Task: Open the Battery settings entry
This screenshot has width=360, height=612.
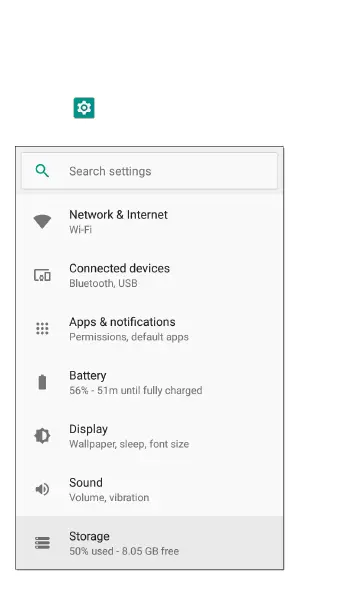Action: pyautogui.click(x=149, y=382)
